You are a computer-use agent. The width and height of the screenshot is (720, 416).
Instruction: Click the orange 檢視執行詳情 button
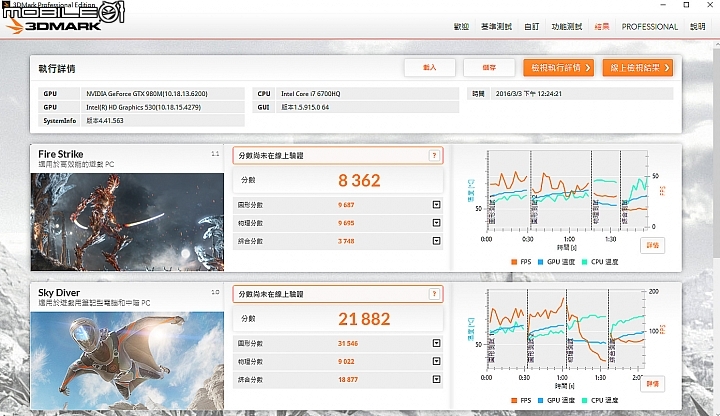click(x=559, y=68)
